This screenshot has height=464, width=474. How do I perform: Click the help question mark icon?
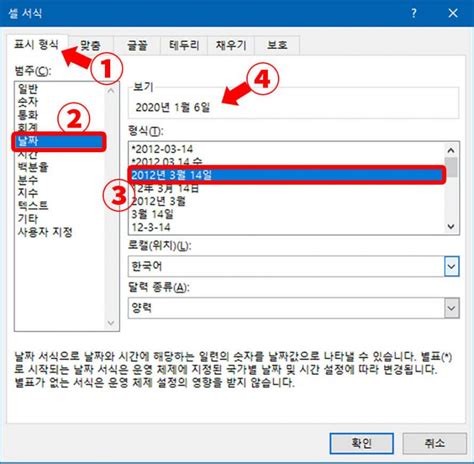[414, 13]
